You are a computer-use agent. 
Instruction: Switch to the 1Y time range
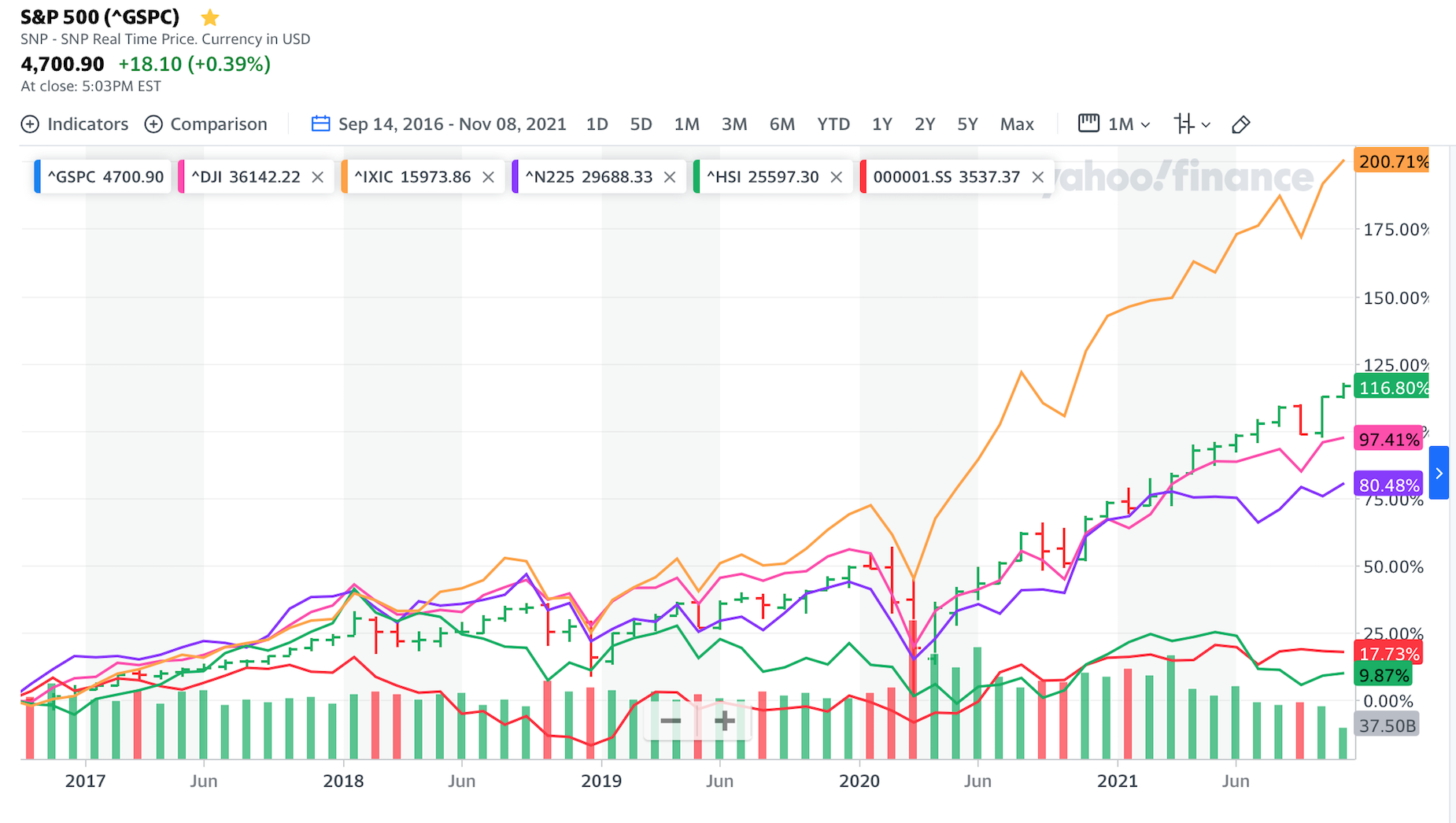coord(882,124)
